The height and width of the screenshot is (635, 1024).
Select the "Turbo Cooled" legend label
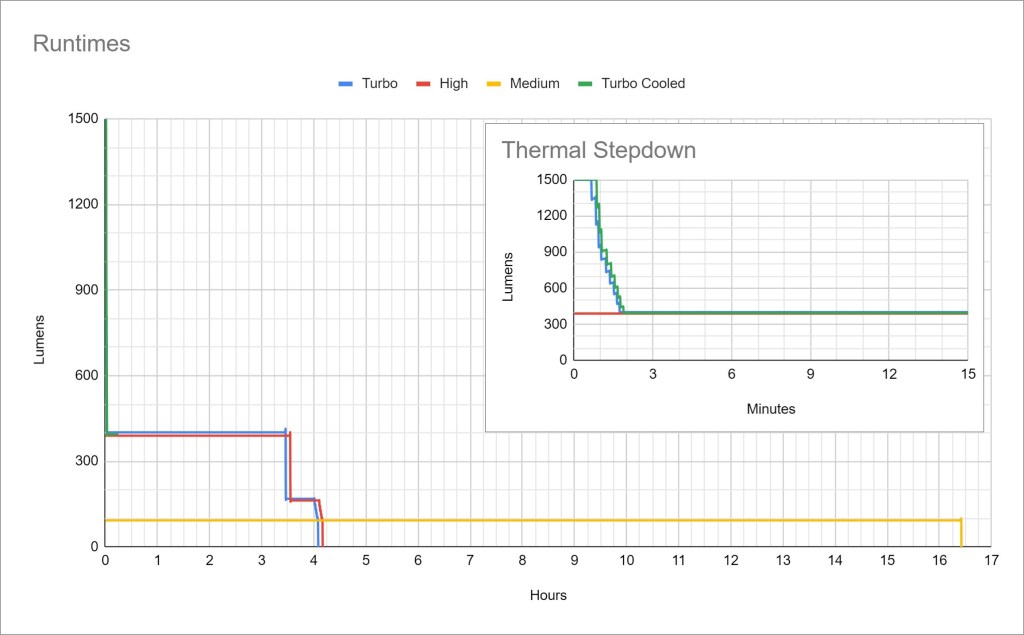click(643, 84)
